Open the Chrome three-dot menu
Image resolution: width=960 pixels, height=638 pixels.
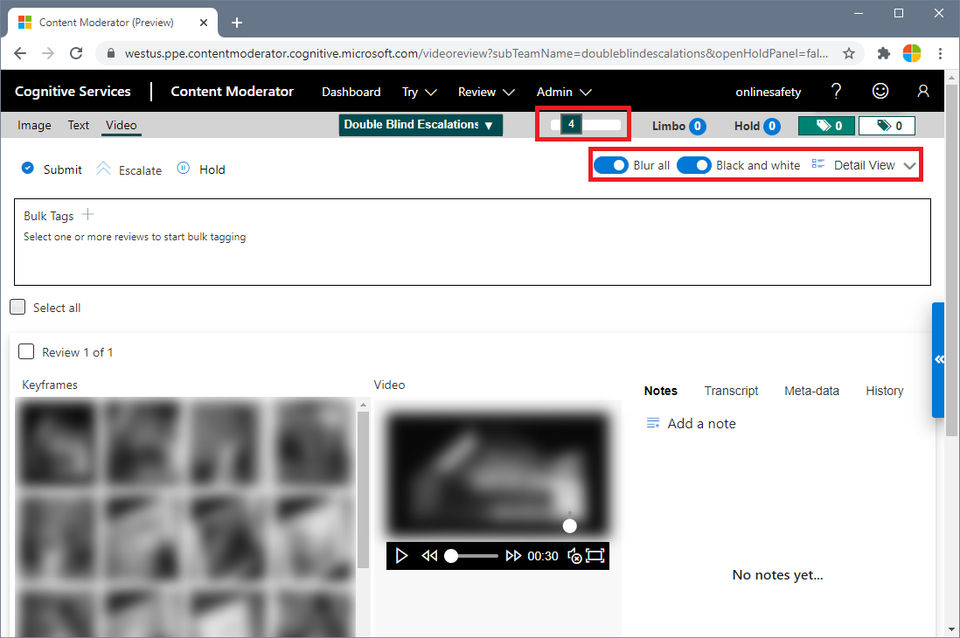pos(940,53)
